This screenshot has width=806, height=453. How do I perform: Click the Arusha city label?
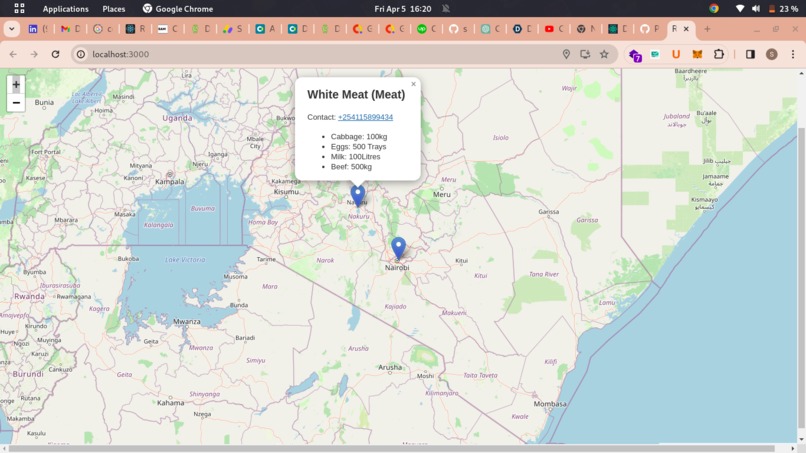[390, 367]
